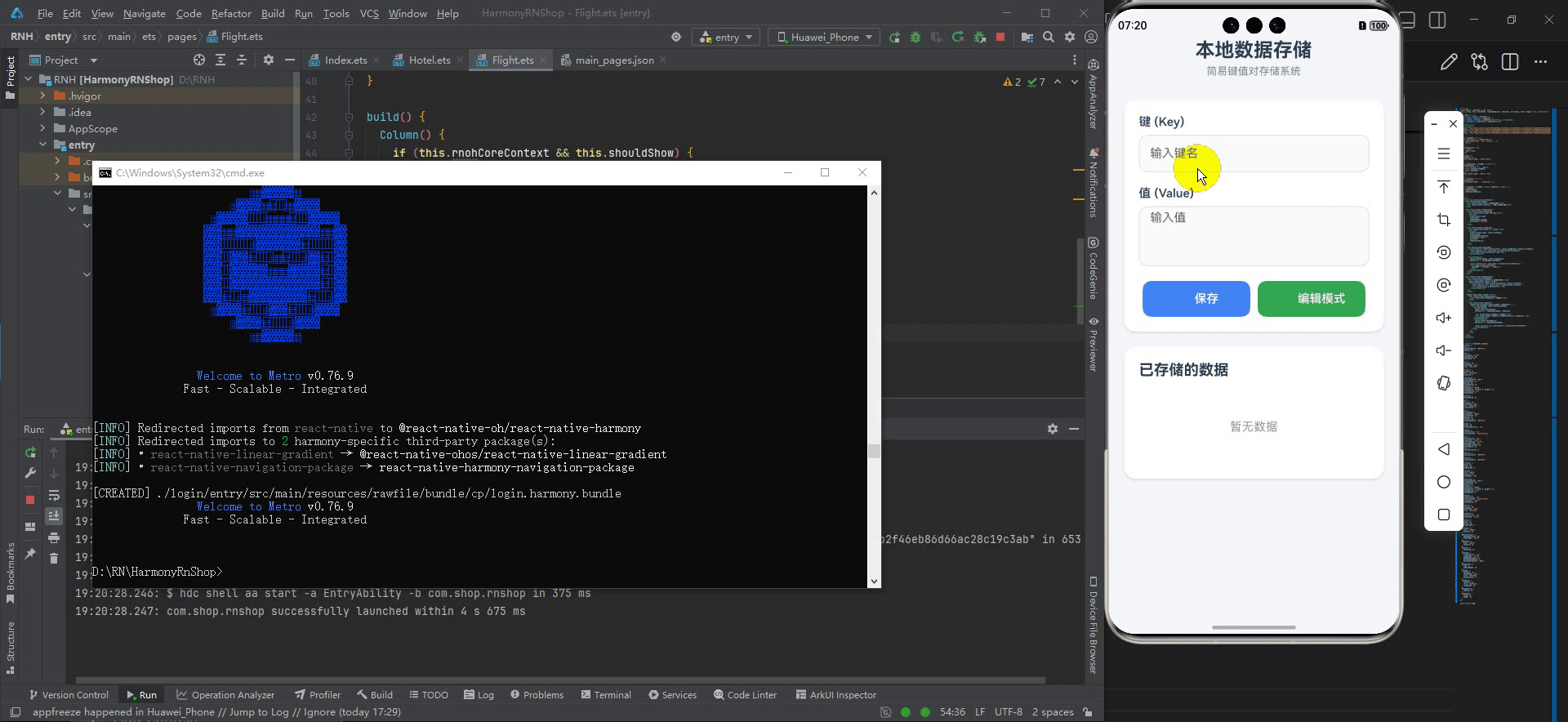
Task: Click the Run panel red stop icon
Action: (30, 499)
